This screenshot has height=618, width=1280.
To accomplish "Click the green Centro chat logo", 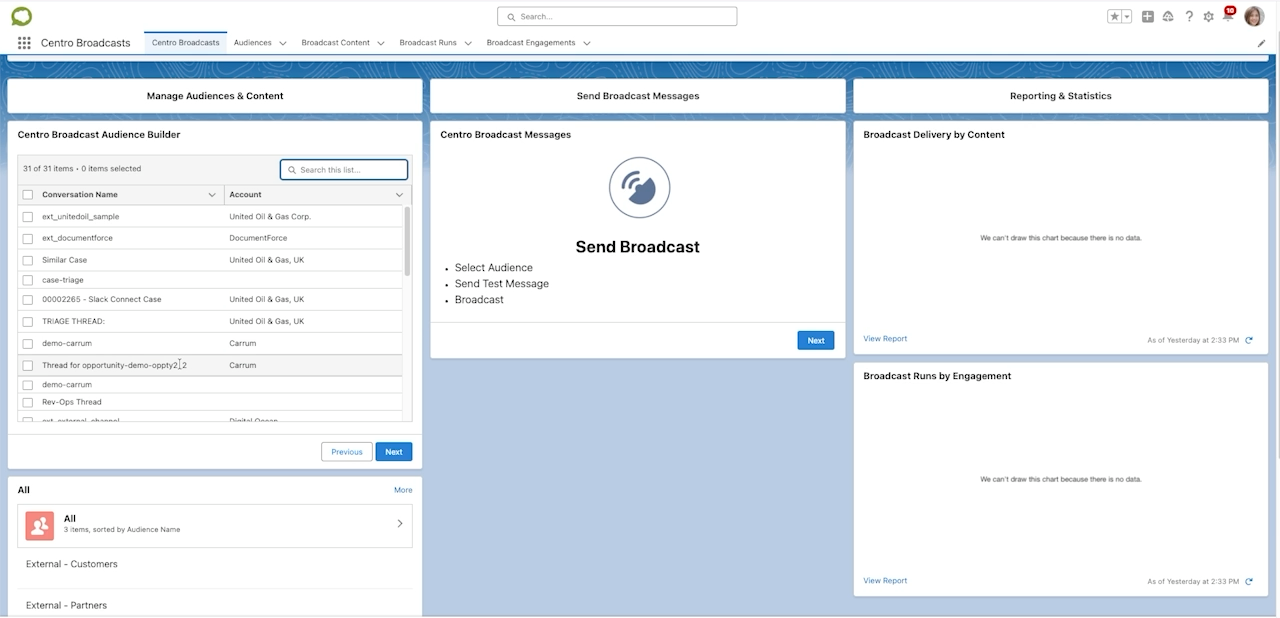I will point(21,16).
